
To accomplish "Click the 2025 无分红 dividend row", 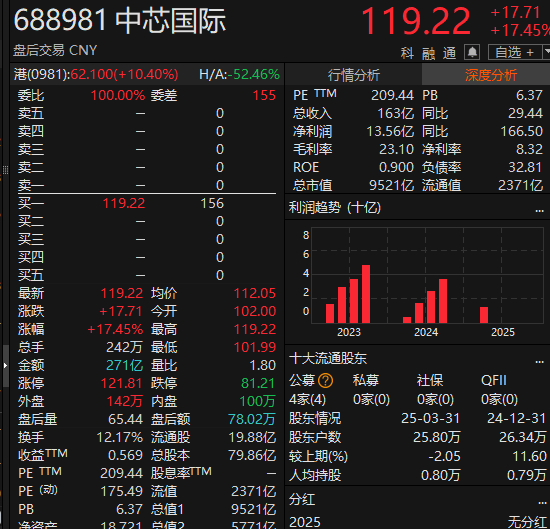I will (417, 522).
